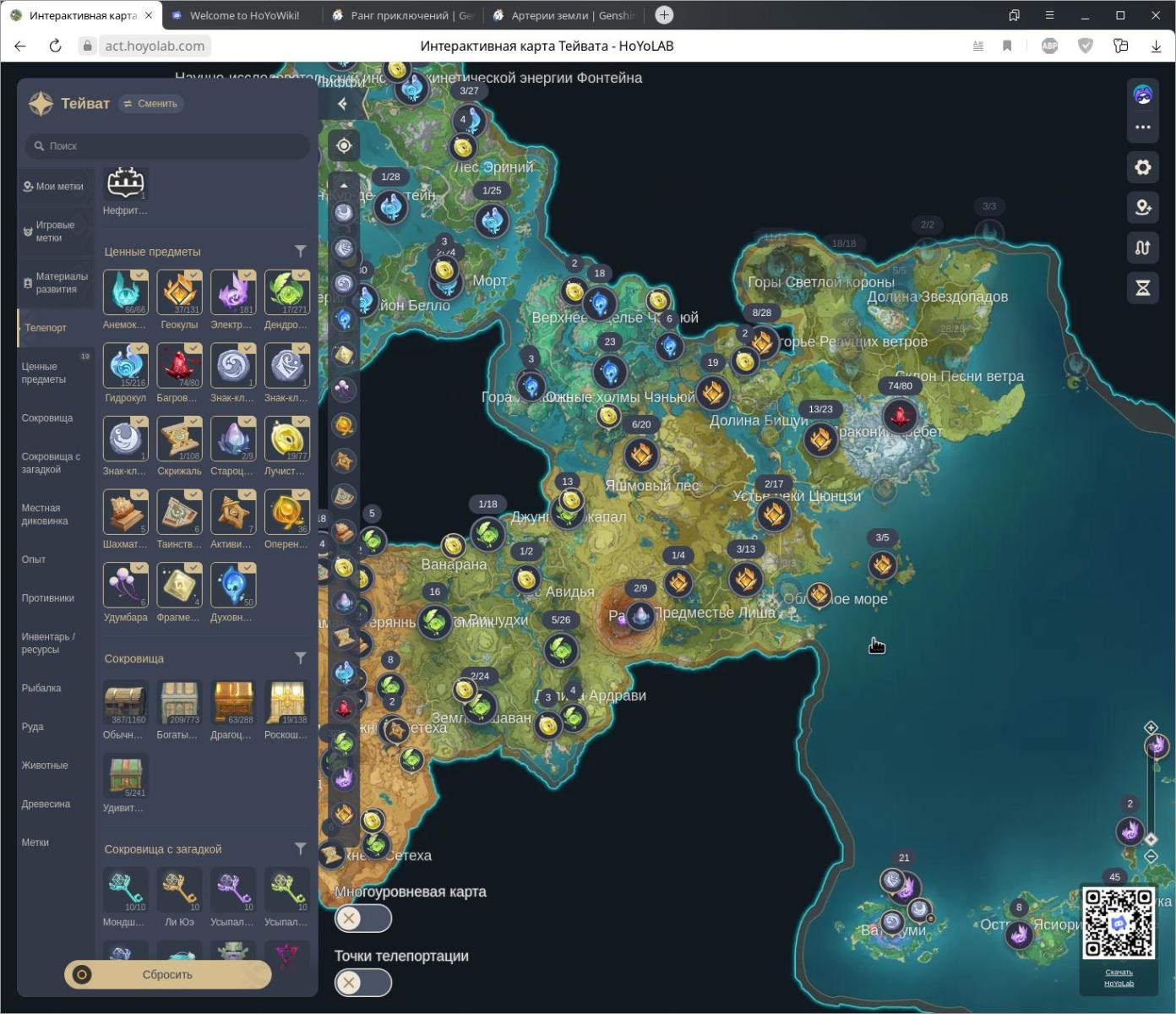Image resolution: width=1176 pixels, height=1014 pixels.
Task: Click the map layer slider minus button
Action: pos(1151,856)
